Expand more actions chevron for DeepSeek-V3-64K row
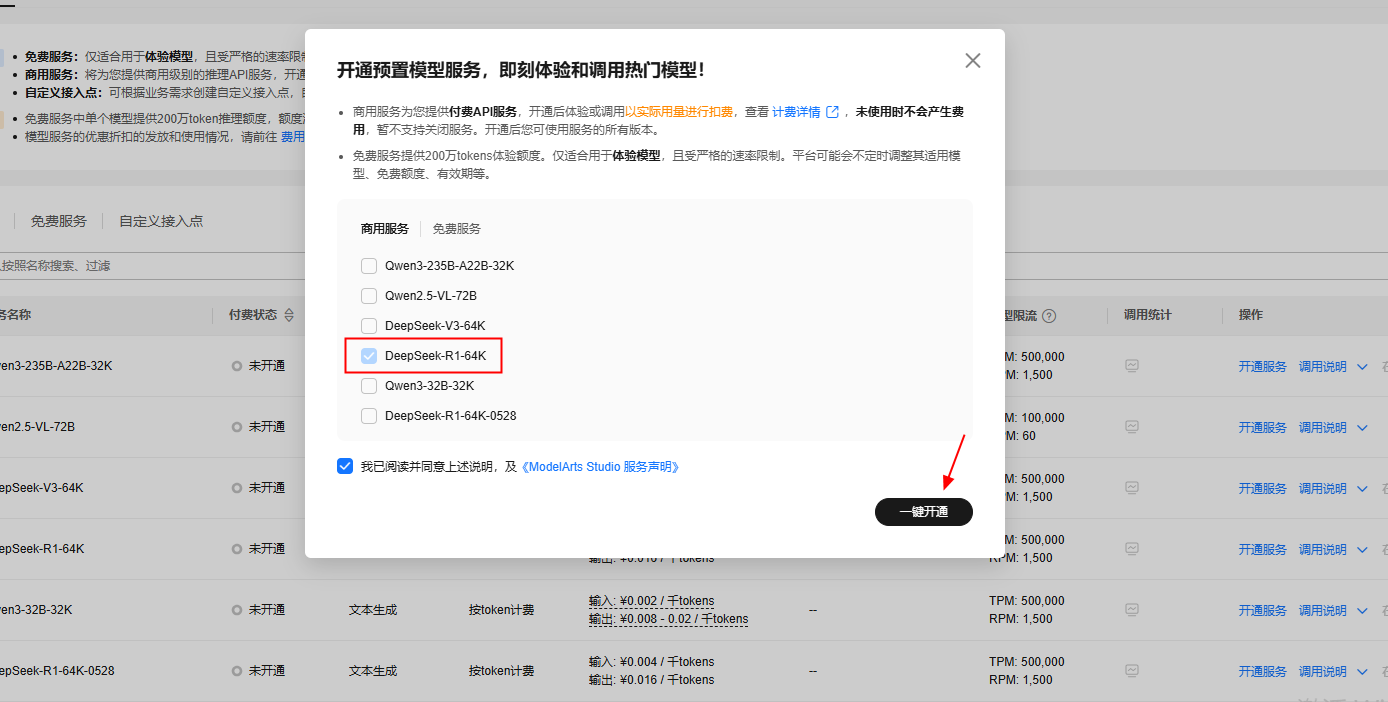 click(x=1362, y=489)
